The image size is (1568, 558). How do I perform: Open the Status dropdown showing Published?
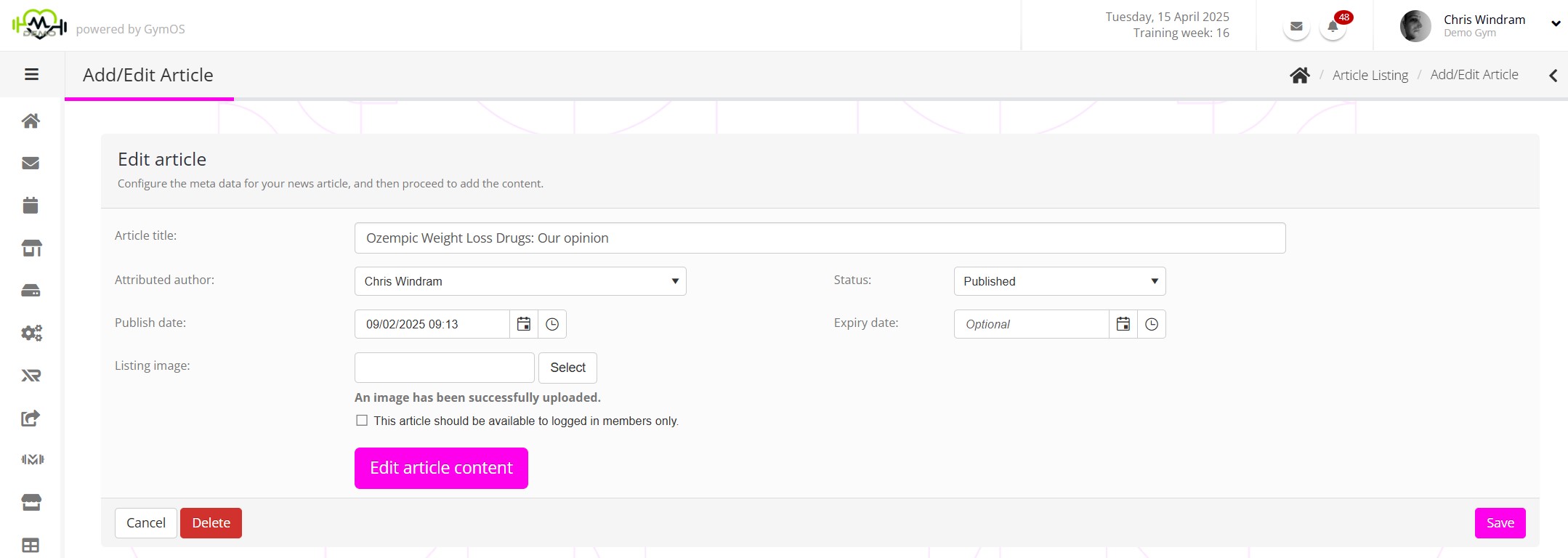(1059, 281)
